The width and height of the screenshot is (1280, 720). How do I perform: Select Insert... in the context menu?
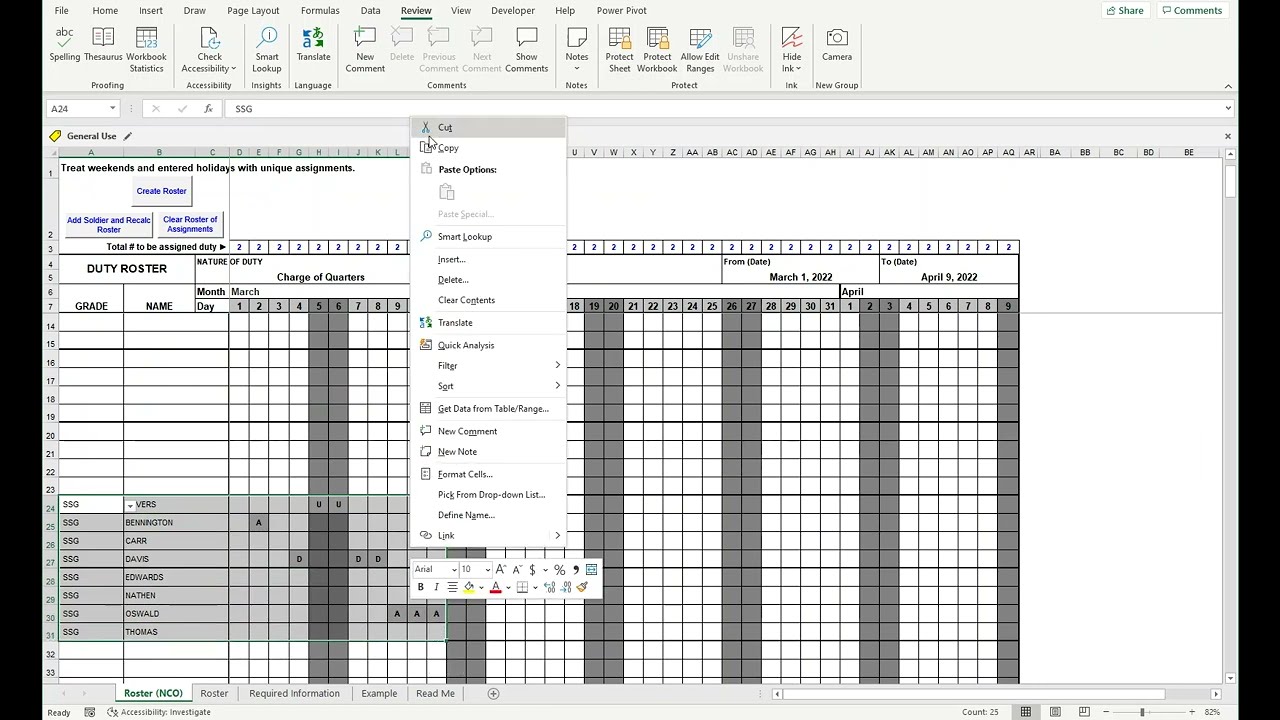coord(488,259)
